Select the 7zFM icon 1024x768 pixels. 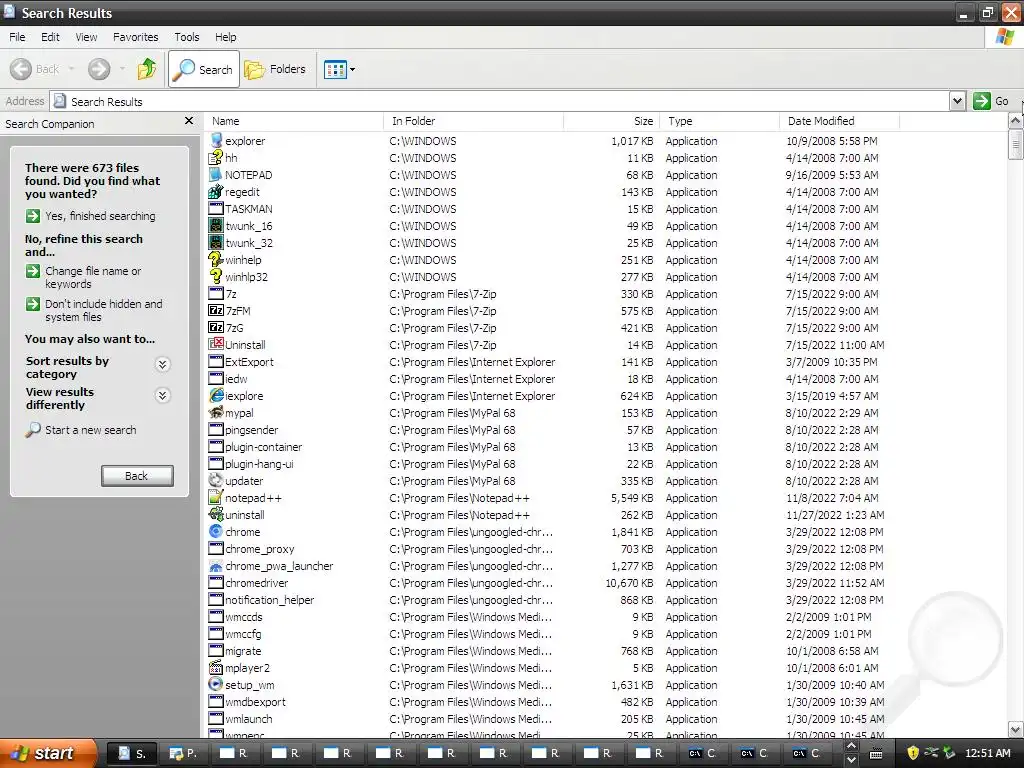point(216,310)
